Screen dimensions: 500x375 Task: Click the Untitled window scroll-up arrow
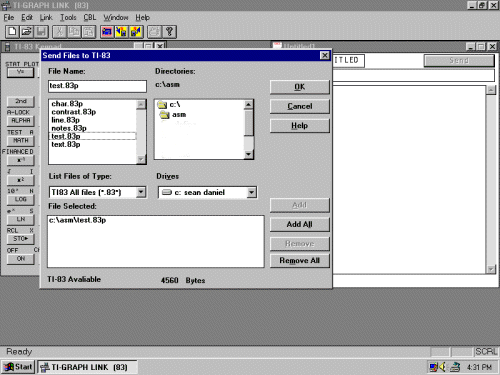coord(491,90)
